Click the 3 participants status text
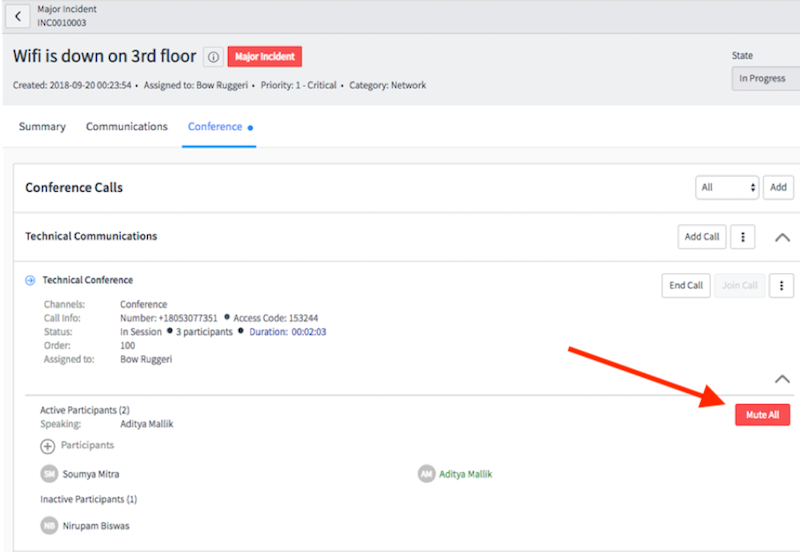This screenshot has width=800, height=552. [204, 332]
